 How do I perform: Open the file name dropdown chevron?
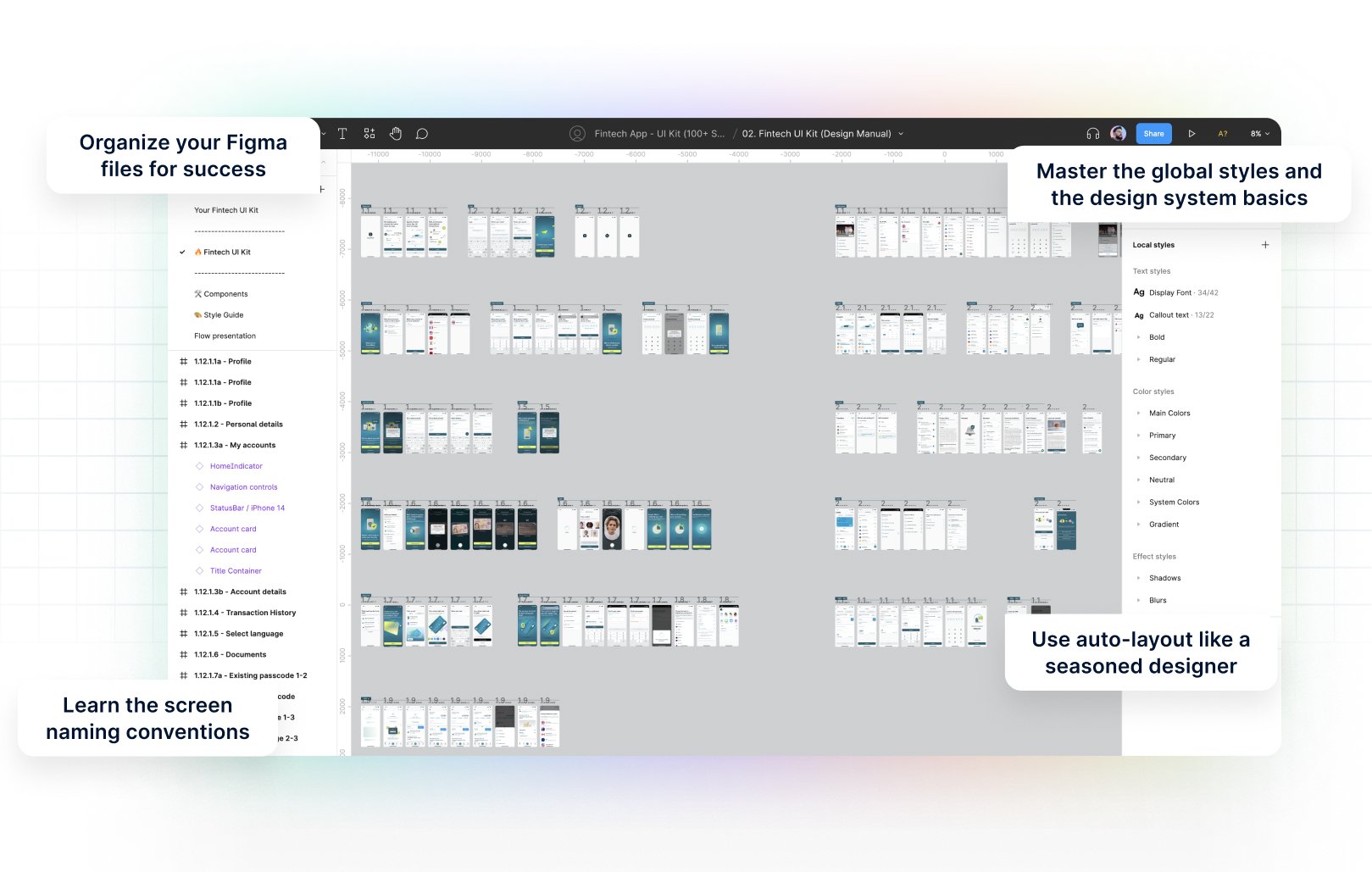(901, 134)
